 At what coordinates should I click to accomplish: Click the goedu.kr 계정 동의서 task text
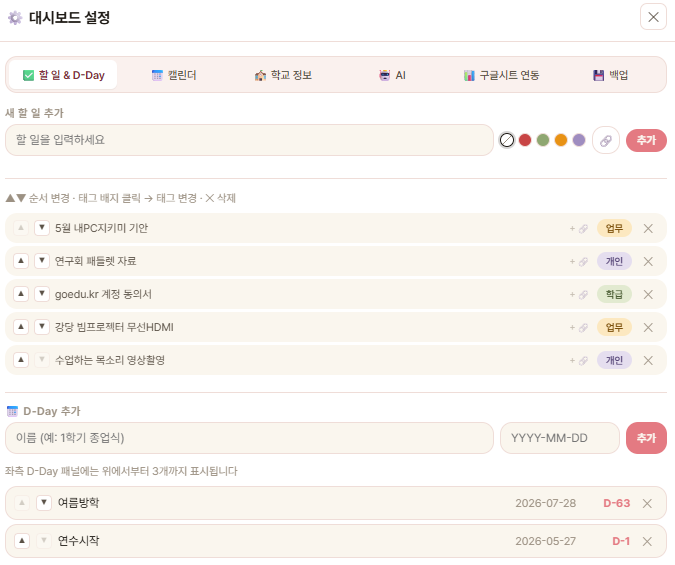(103, 295)
